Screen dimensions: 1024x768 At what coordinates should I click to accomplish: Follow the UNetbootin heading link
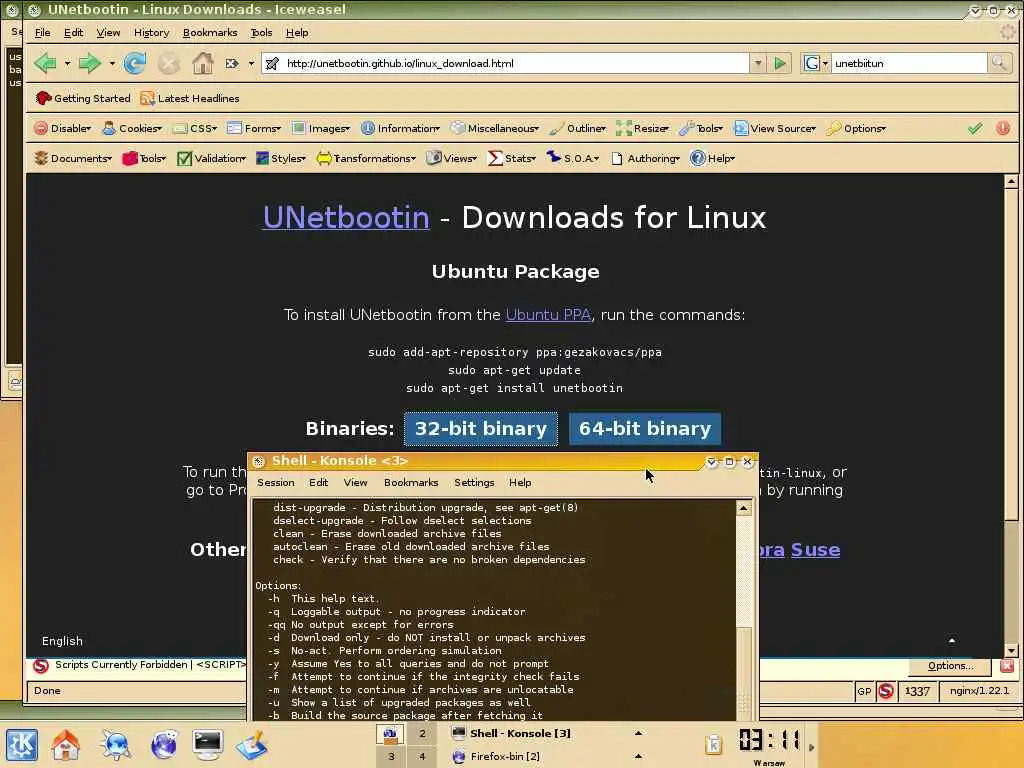(346, 217)
